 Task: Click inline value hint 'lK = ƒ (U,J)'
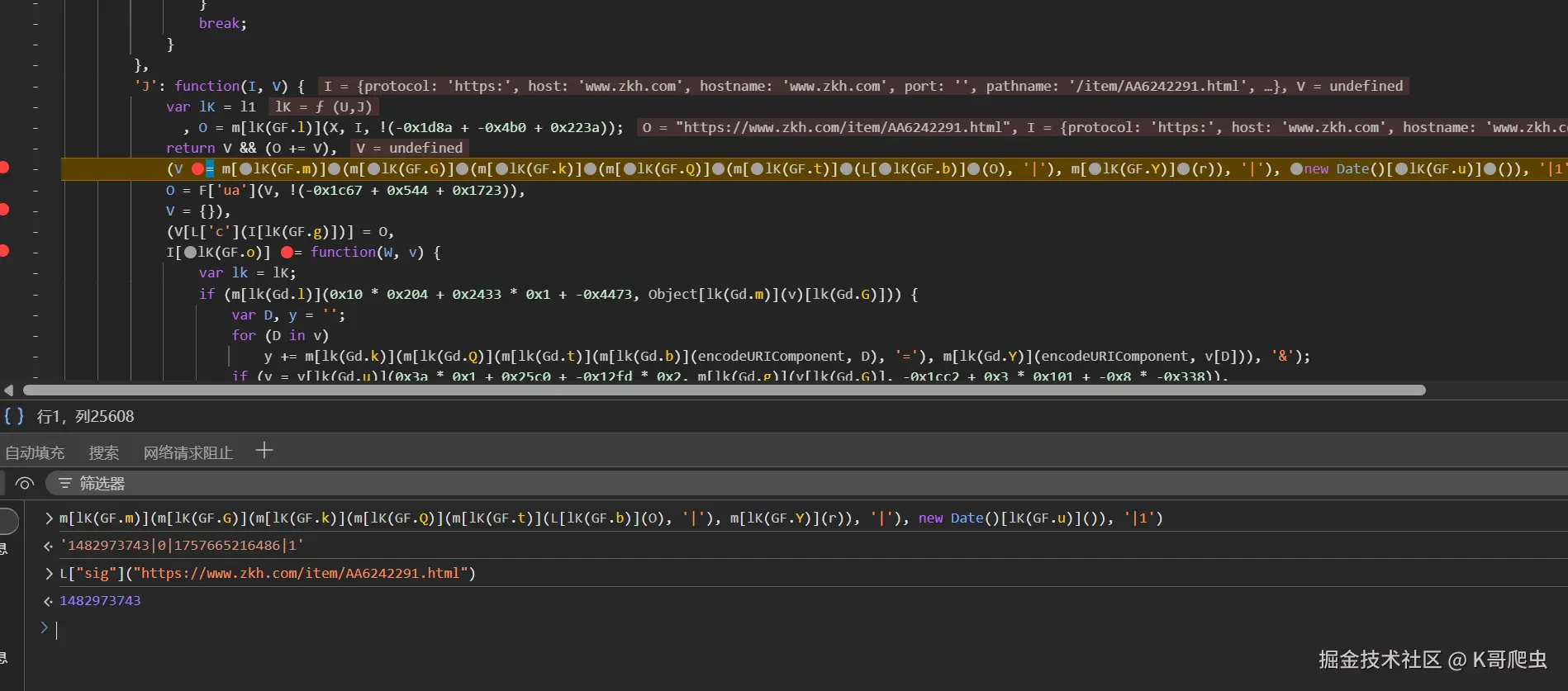324,106
